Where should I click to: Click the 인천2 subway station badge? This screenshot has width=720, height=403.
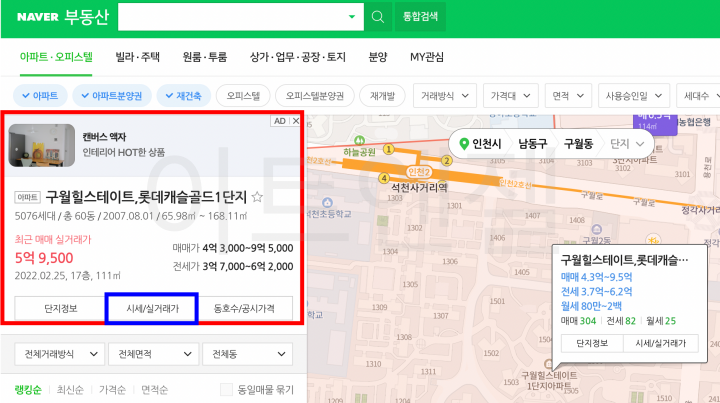(x=419, y=172)
